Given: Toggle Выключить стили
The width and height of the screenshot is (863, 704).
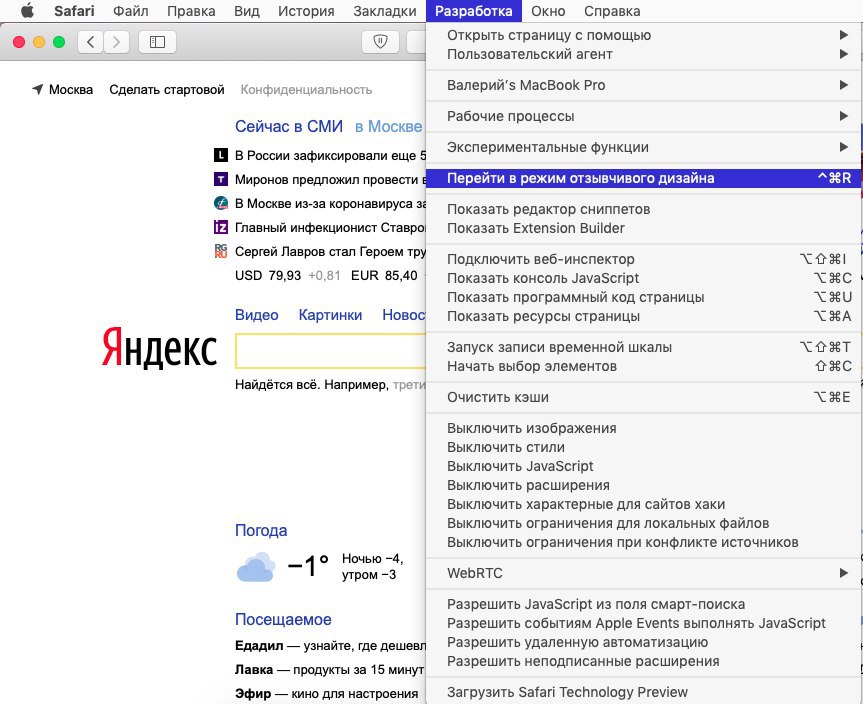Looking at the screenshot, I should pyautogui.click(x=643, y=447).
